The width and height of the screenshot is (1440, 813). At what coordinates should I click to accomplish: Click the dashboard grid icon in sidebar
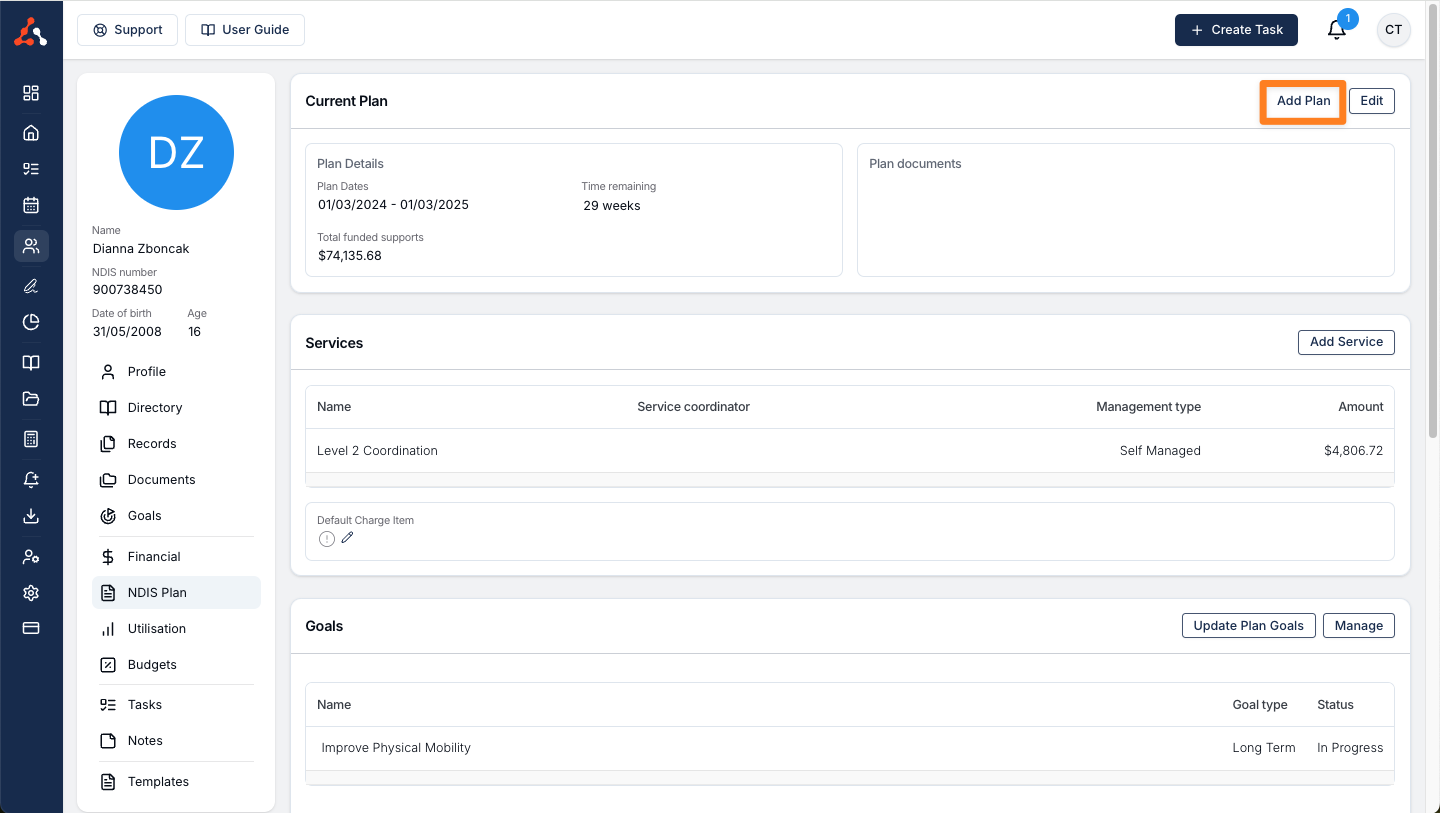[x=31, y=93]
